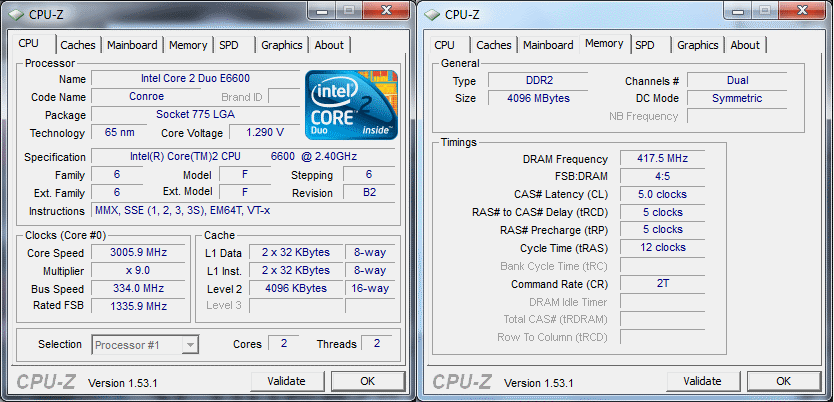The height and width of the screenshot is (402, 834).
Task: Click the CPU-Z title icon in right window
Action: [432, 14]
